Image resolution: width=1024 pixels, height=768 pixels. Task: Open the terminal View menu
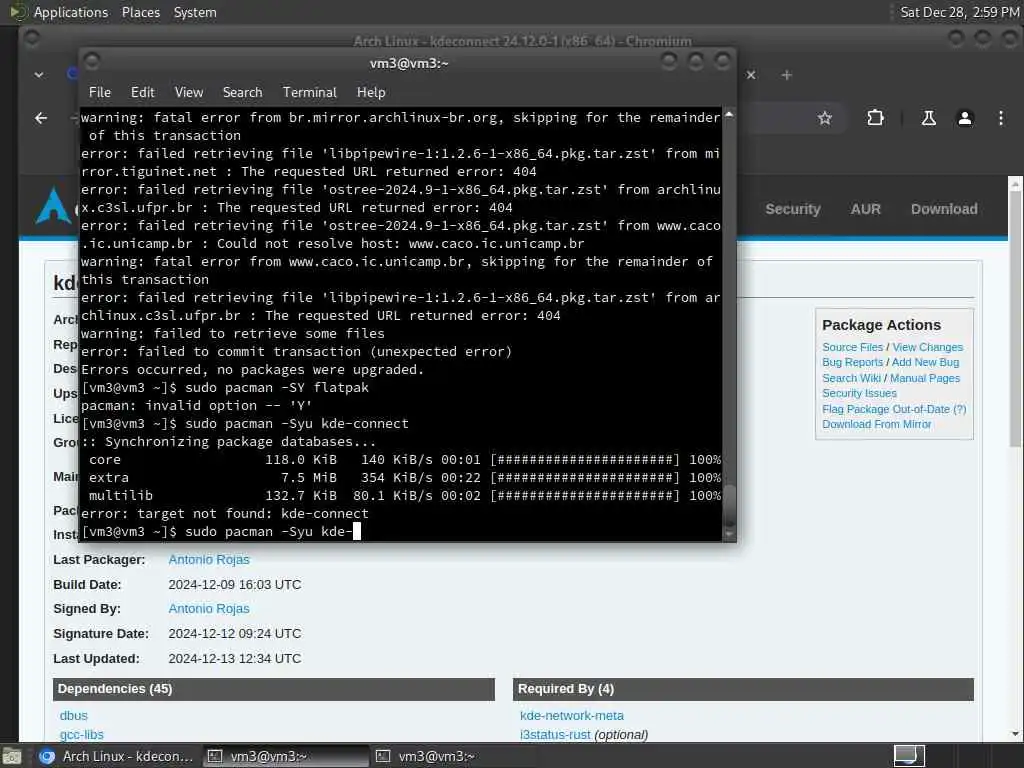[x=189, y=92]
